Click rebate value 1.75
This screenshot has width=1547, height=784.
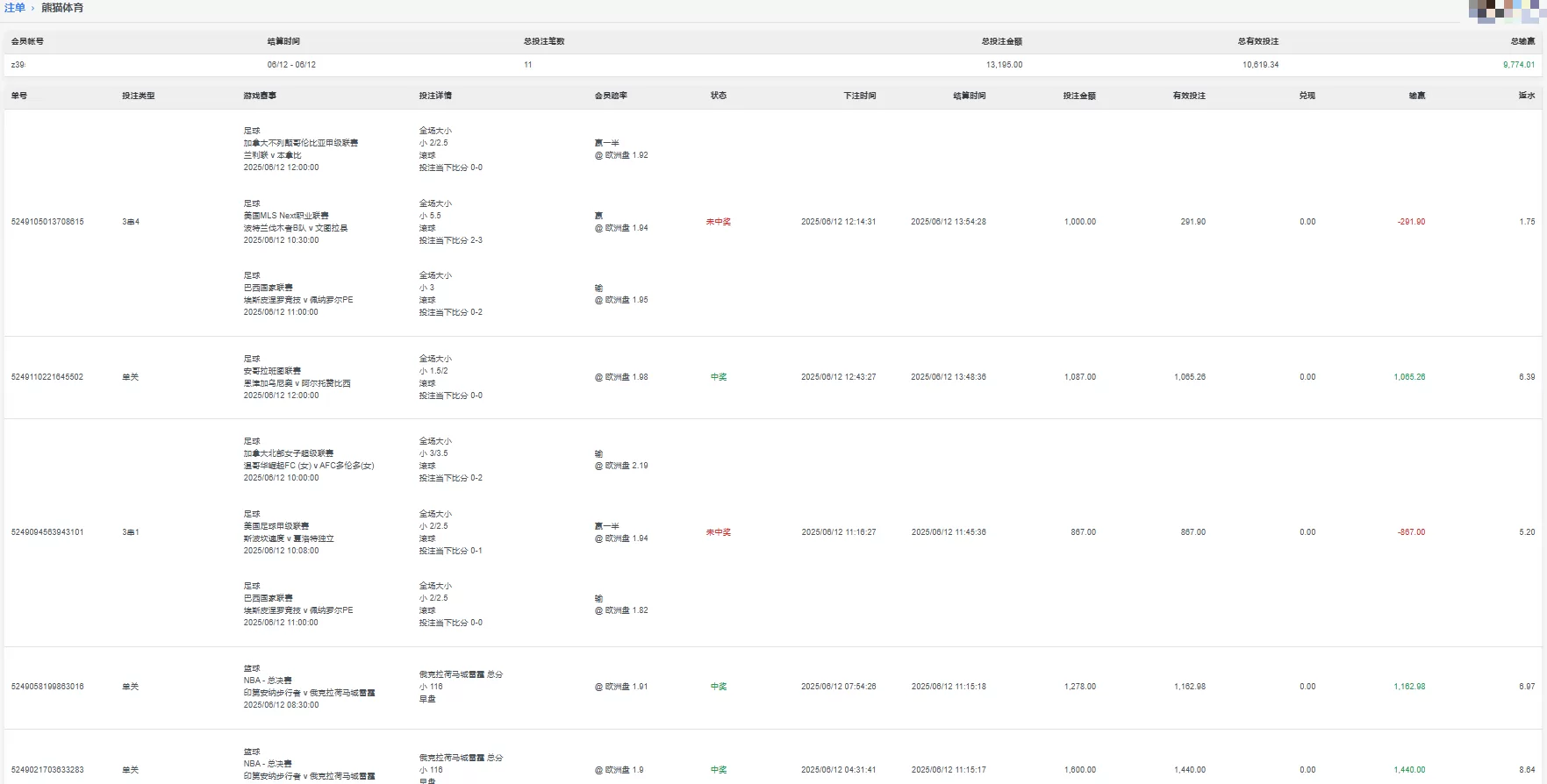[x=1527, y=222]
